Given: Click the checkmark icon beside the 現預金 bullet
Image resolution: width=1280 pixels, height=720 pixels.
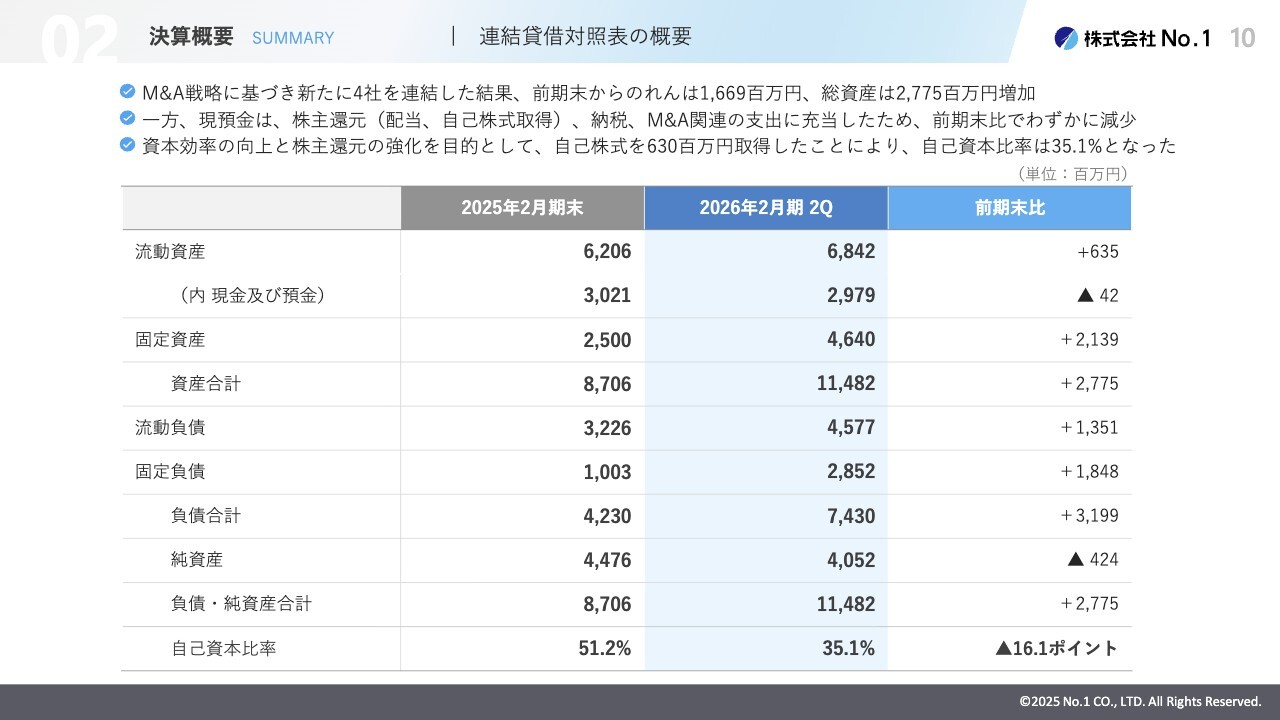Looking at the screenshot, I should (x=127, y=118).
